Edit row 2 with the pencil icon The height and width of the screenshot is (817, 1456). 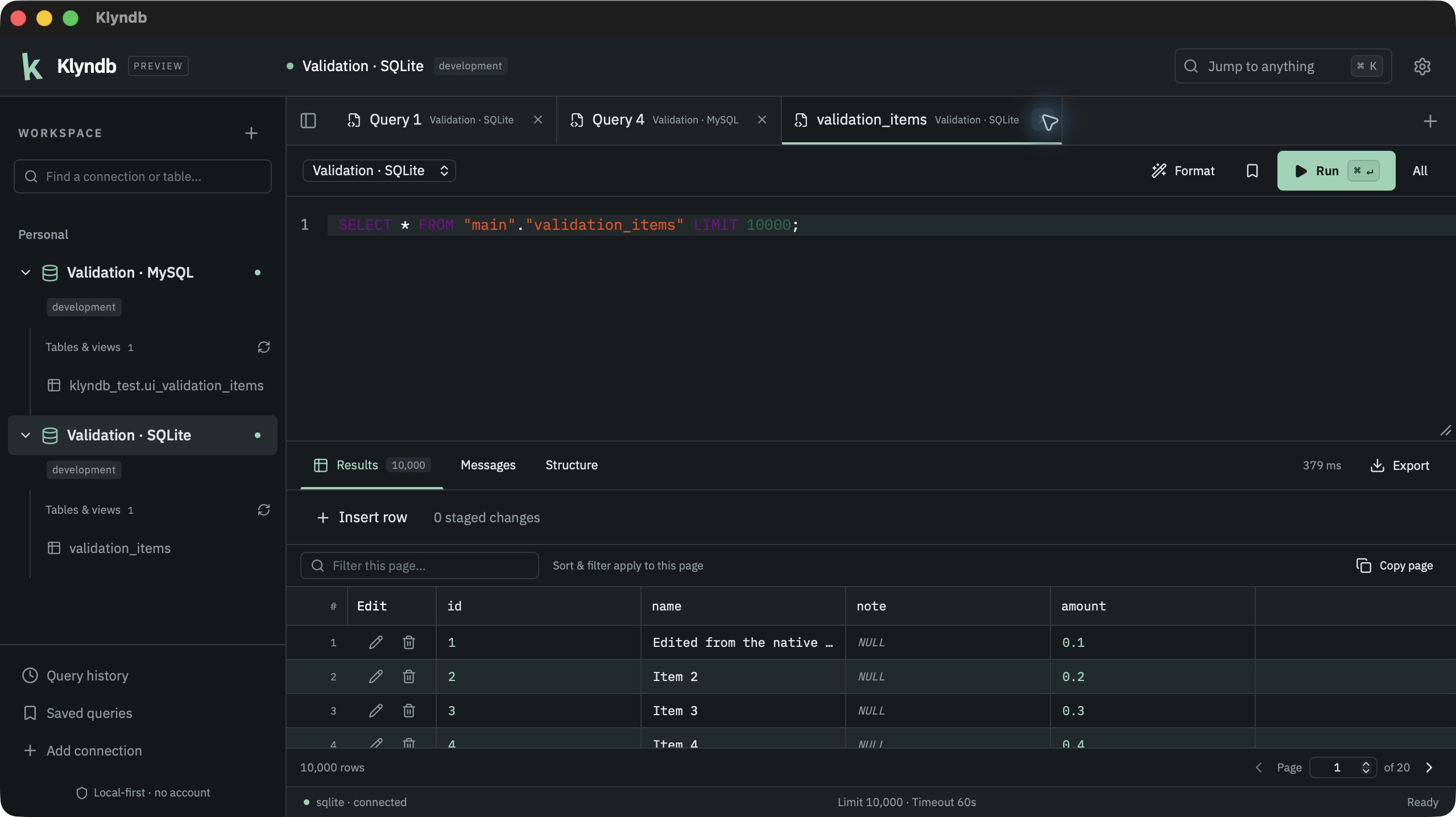[x=375, y=676]
